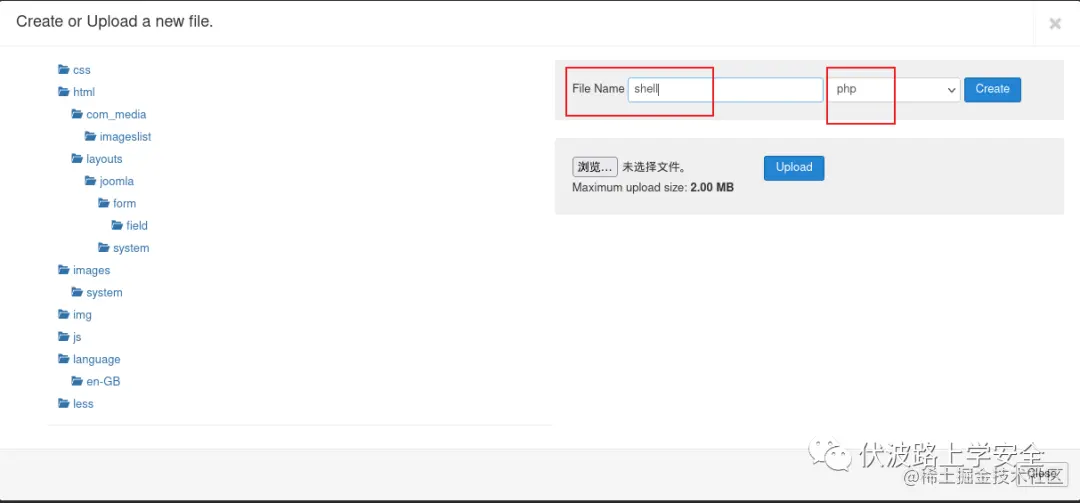Pick the joomla folder label
1080x503 pixels.
click(116, 182)
